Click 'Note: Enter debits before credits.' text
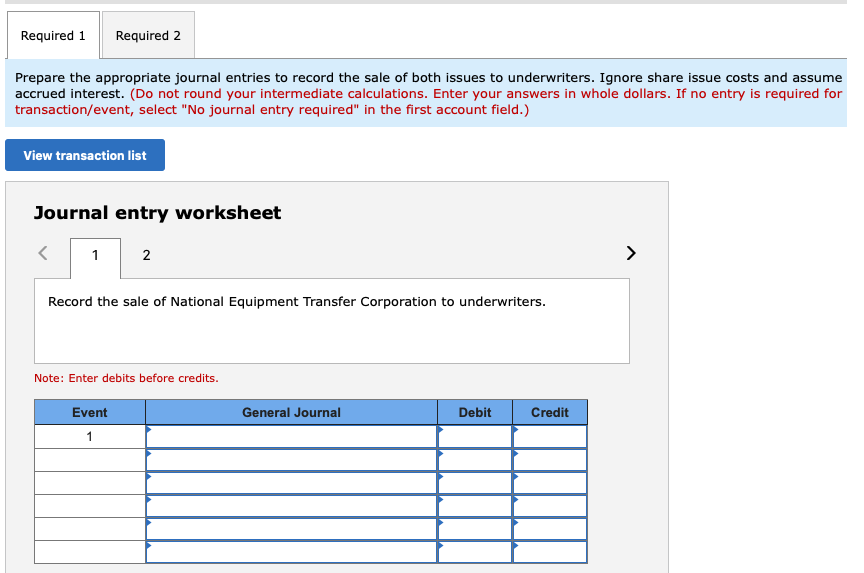The width and height of the screenshot is (864, 573). point(126,378)
